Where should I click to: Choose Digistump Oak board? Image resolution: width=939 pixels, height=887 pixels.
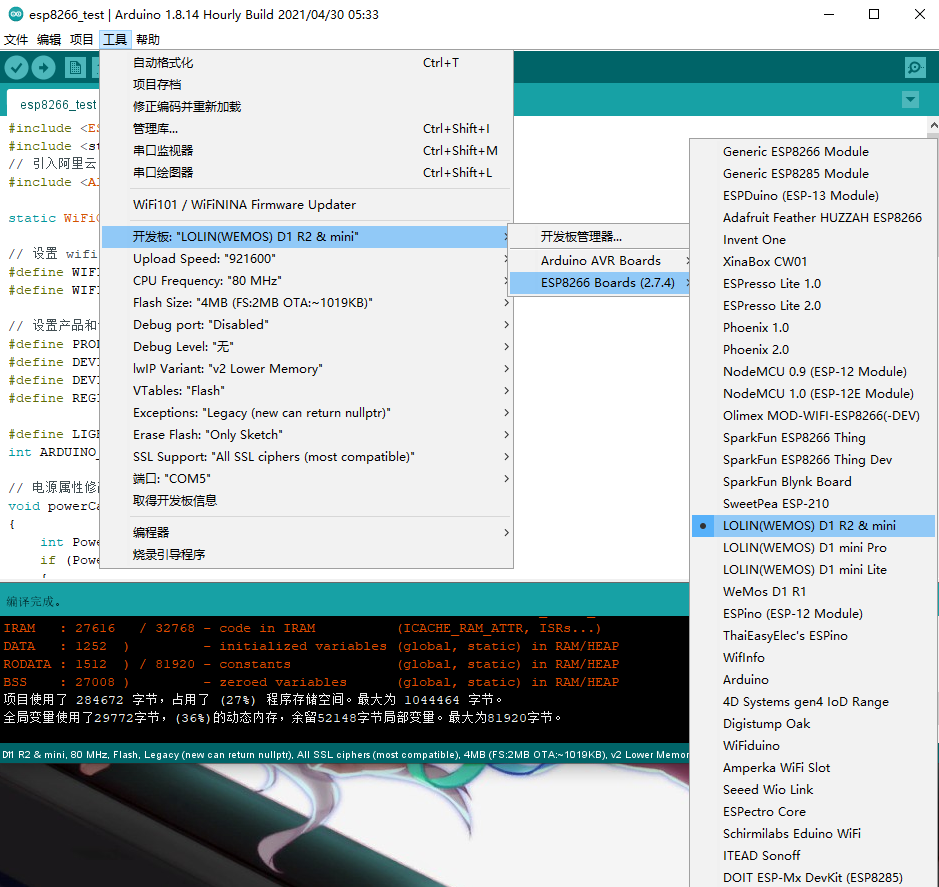(x=813, y=723)
